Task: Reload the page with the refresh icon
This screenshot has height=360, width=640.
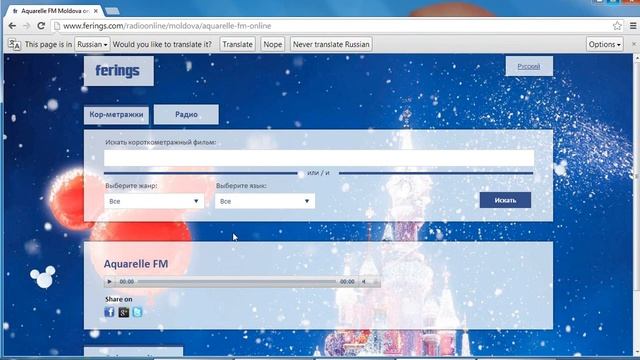Action: [41, 26]
